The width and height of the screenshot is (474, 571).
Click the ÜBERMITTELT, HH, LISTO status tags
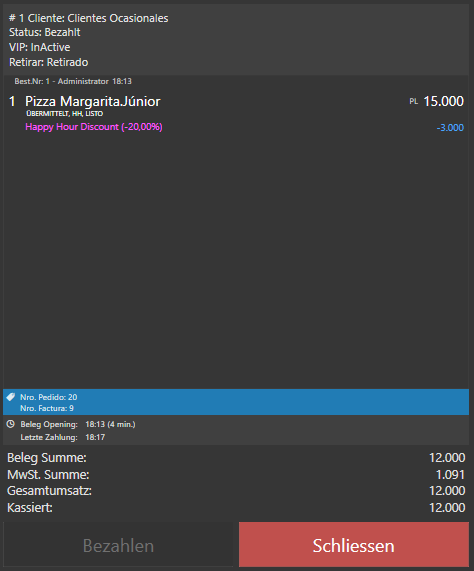64,114
